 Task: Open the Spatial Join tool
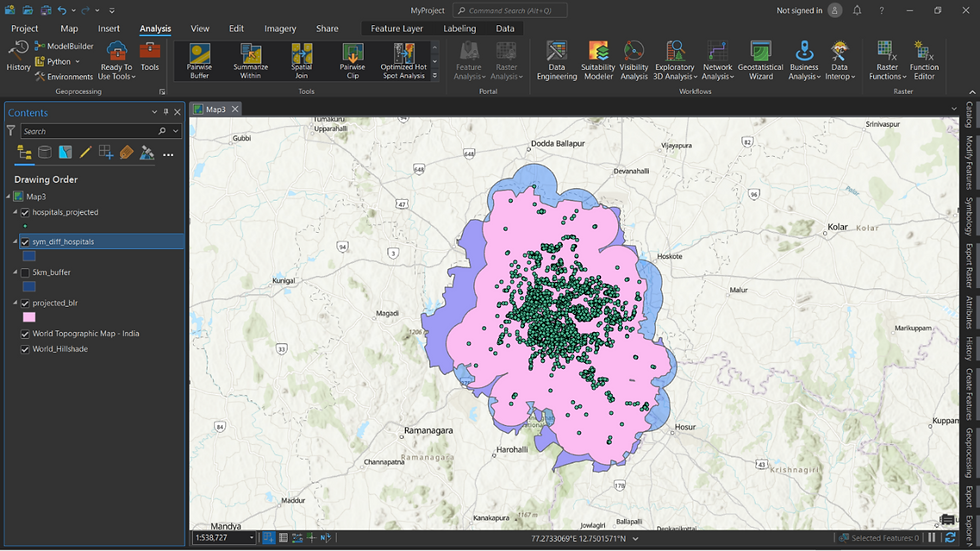(301, 61)
